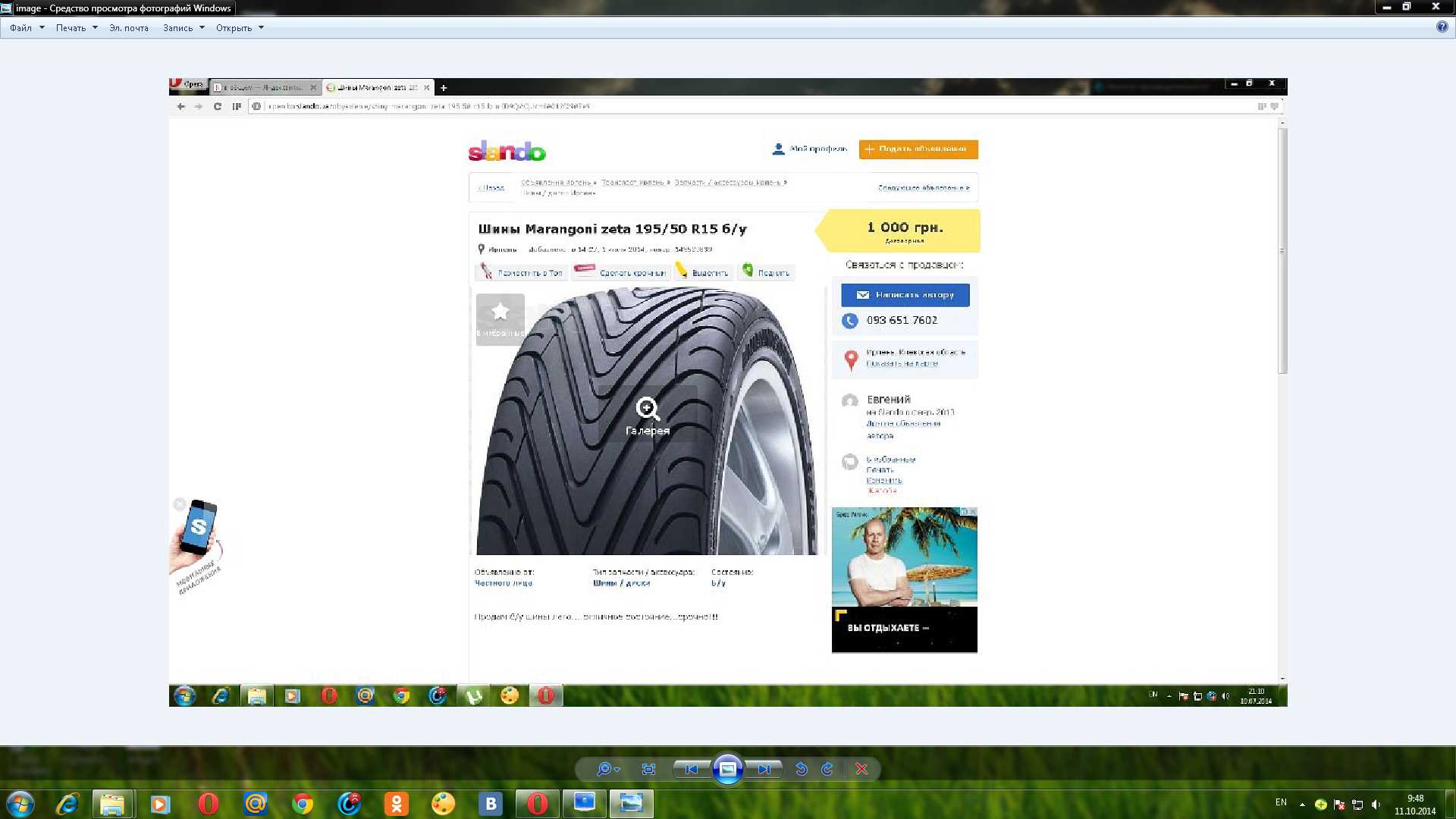1456x819 pixels.
Task: Open the first Opera taskbar icon
Action: 208,804
